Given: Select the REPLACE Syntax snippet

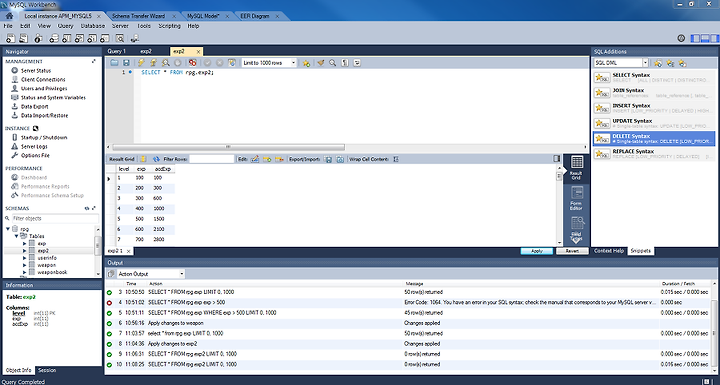Looking at the screenshot, I should 654,153.
